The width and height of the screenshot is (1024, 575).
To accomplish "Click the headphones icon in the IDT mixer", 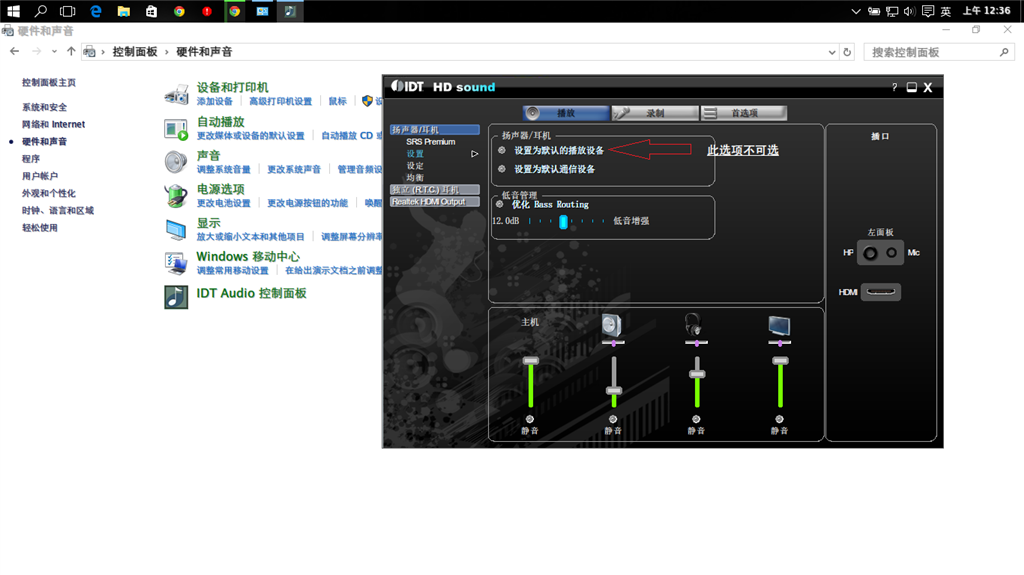I will point(694,323).
